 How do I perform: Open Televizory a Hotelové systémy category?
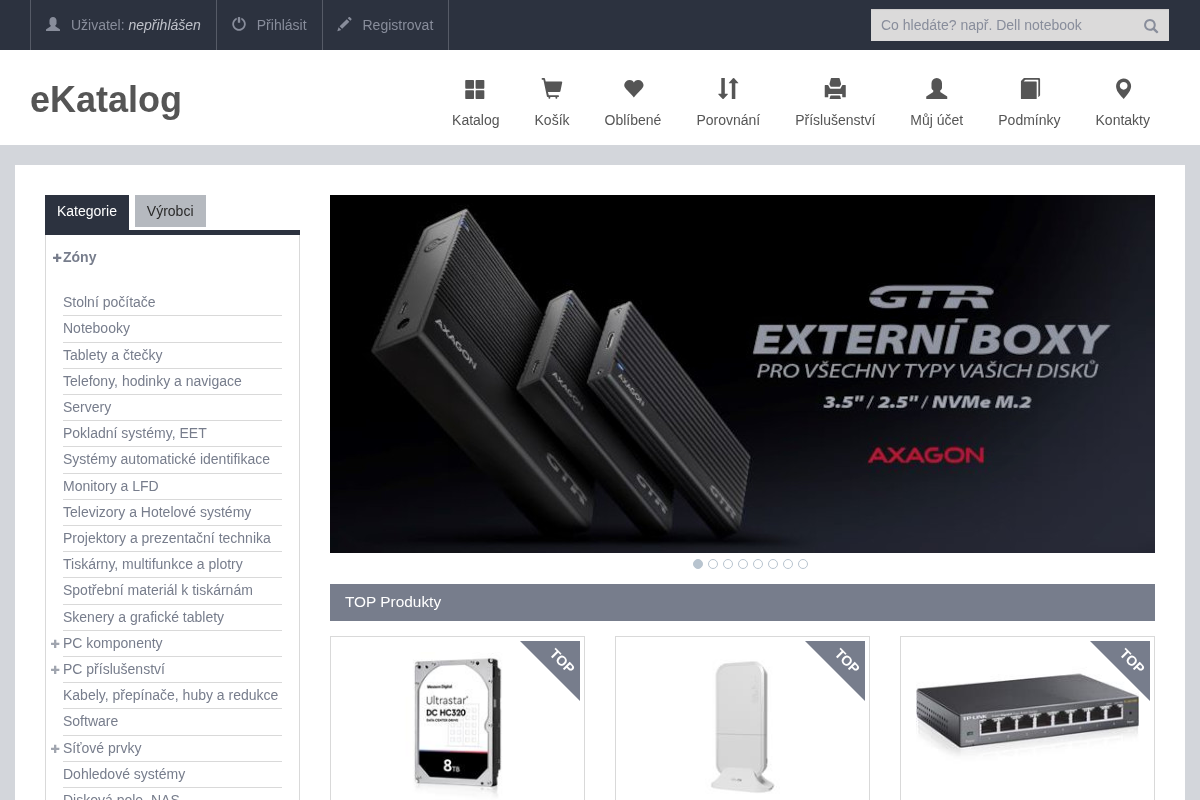click(x=157, y=512)
